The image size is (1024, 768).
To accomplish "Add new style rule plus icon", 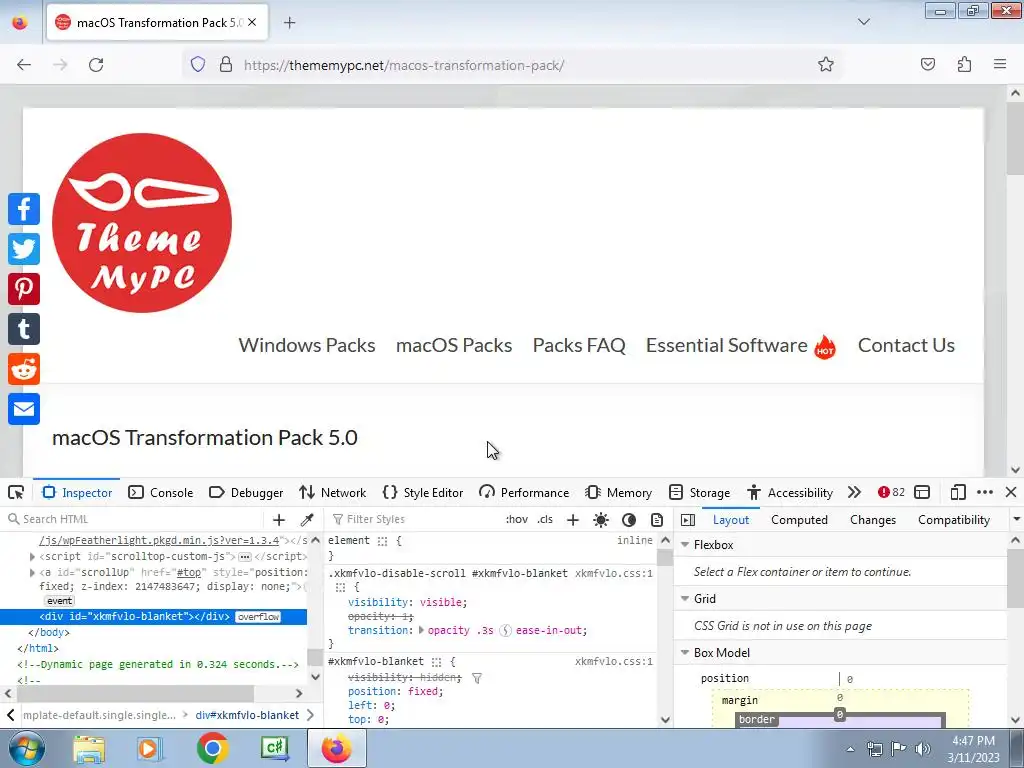I will point(573,520).
